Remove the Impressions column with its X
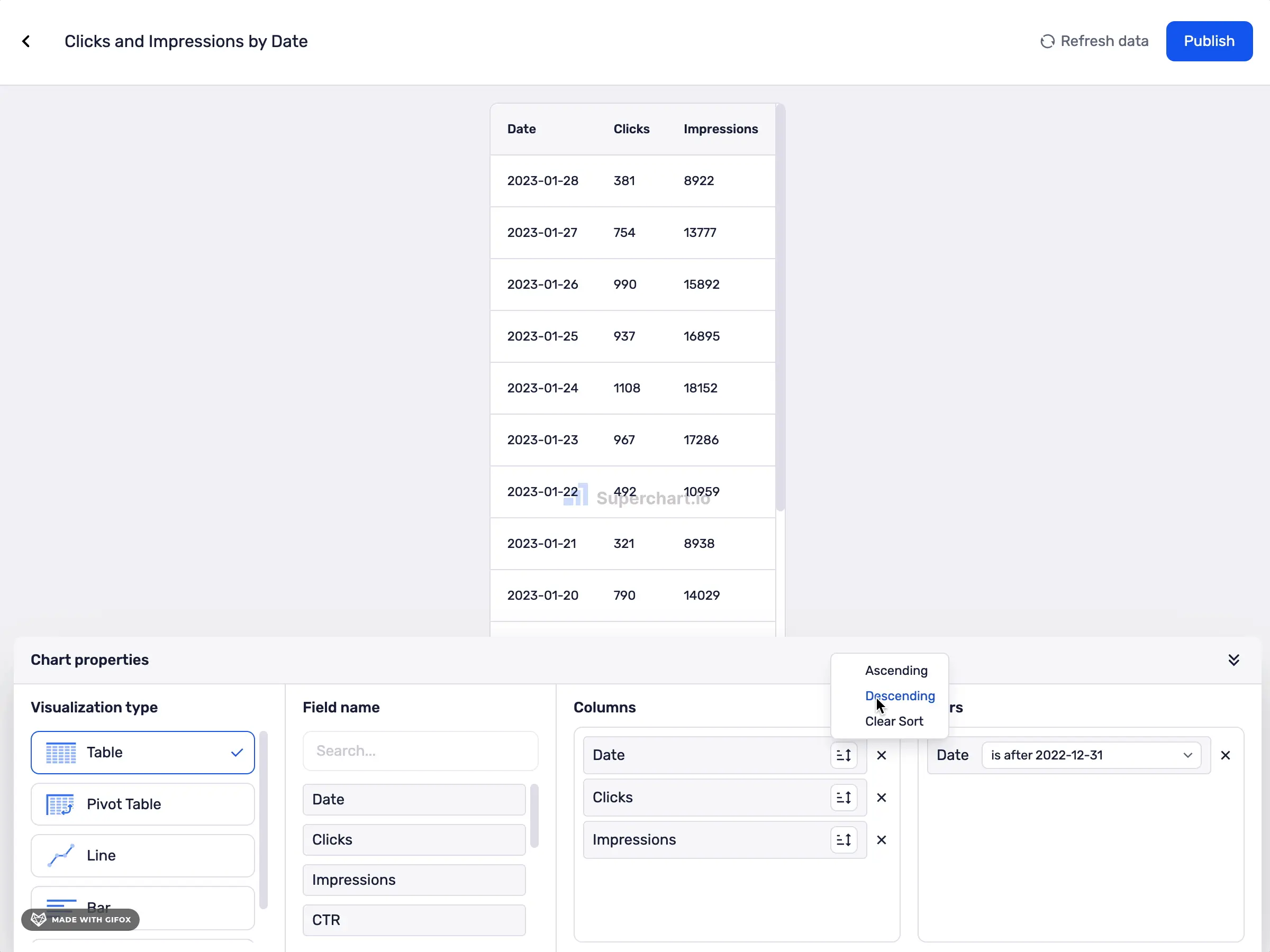This screenshot has height=952, width=1270. pyautogui.click(x=881, y=840)
